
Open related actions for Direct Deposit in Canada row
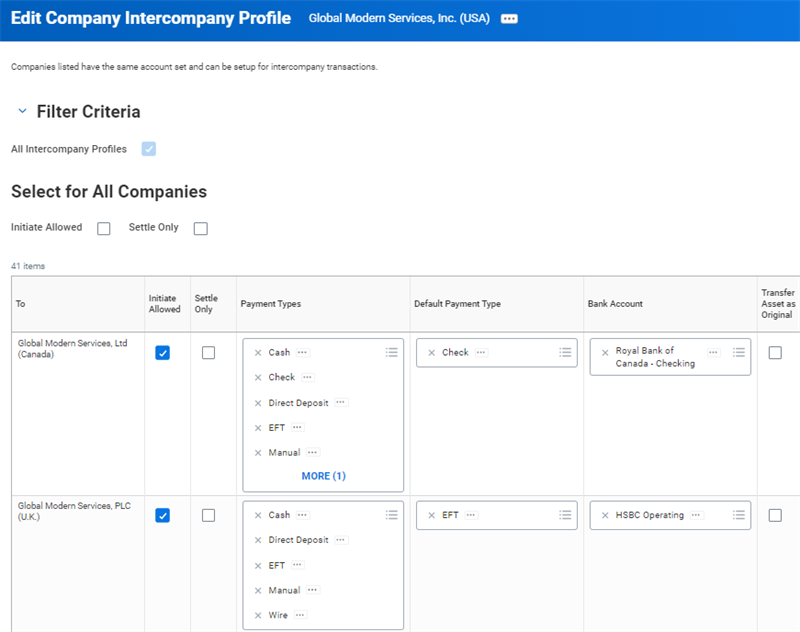[341, 402]
